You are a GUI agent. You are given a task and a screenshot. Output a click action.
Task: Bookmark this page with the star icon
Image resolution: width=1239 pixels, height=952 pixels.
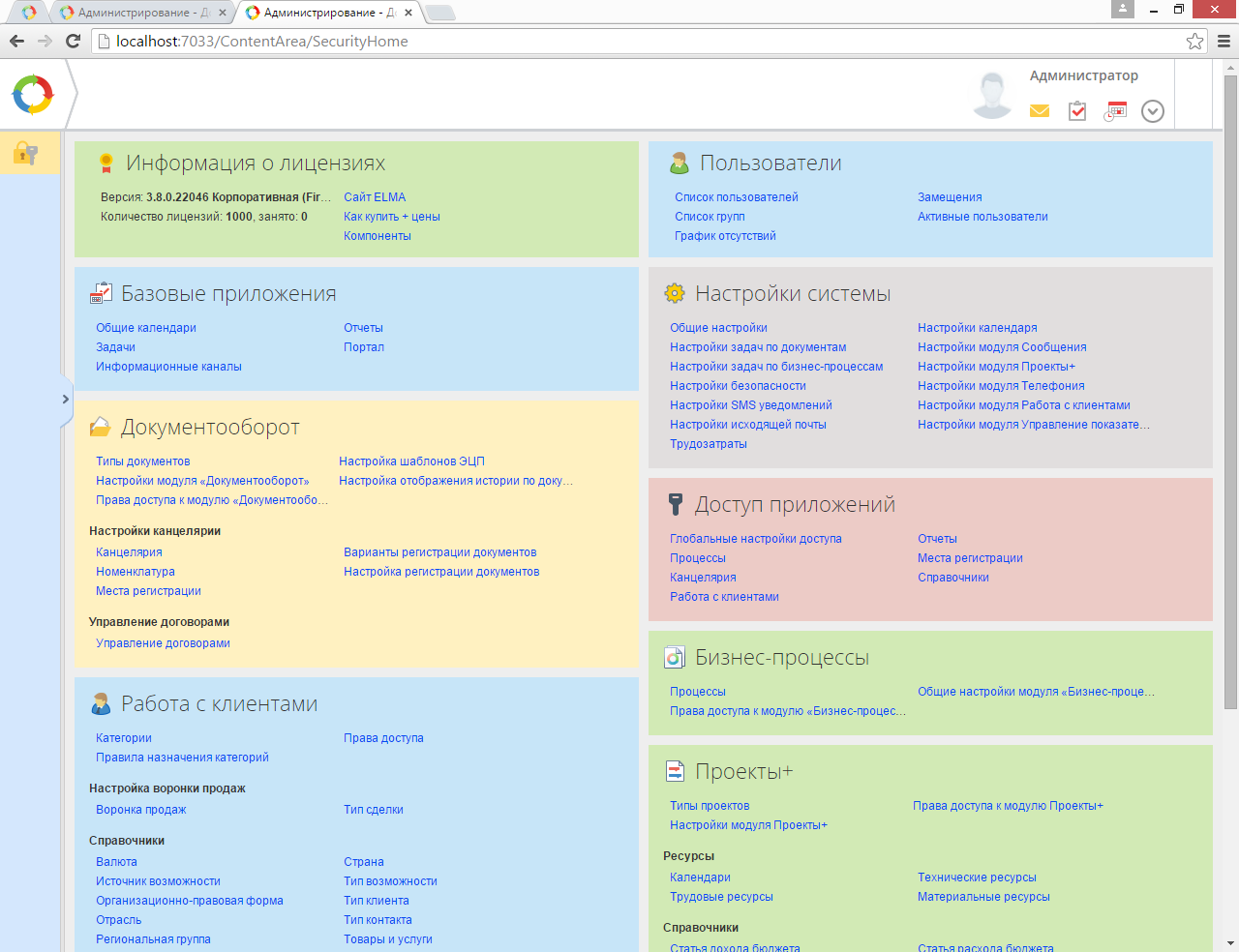coord(1194,41)
